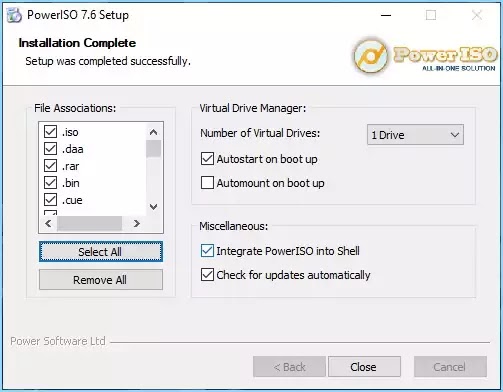503x392 pixels.
Task: Click the .rar label in file list
Action: tap(71, 166)
